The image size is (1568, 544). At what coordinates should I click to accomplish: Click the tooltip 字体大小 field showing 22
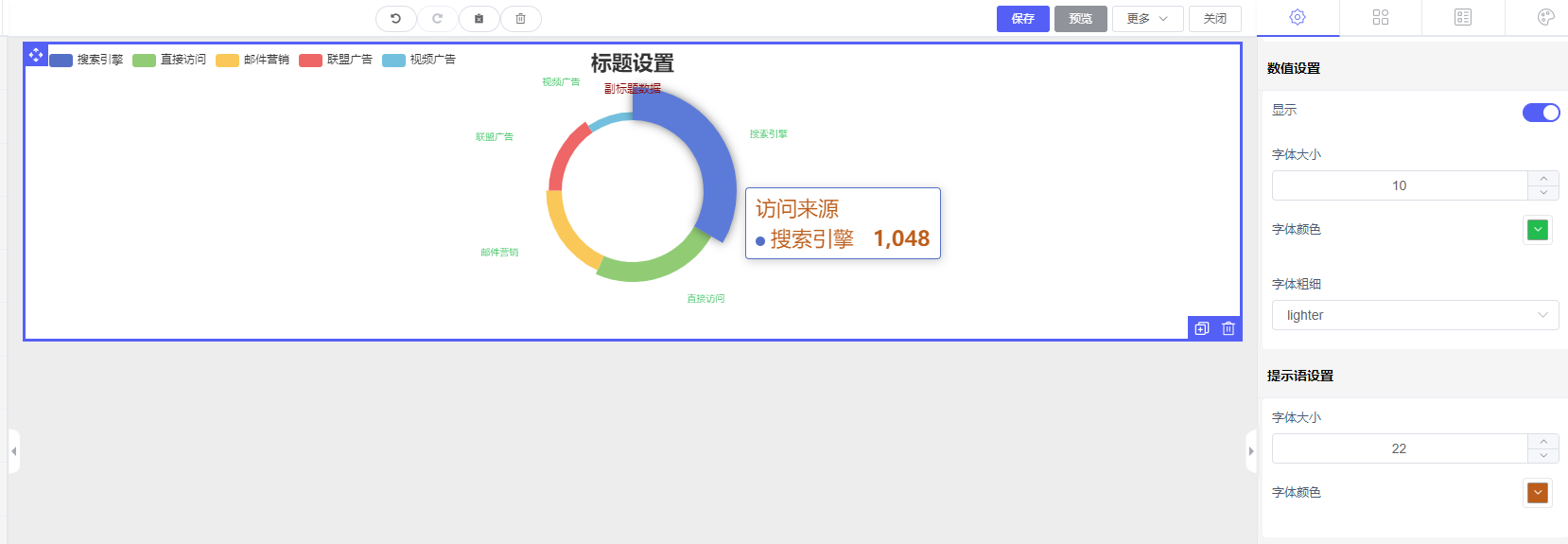pyautogui.click(x=1399, y=448)
